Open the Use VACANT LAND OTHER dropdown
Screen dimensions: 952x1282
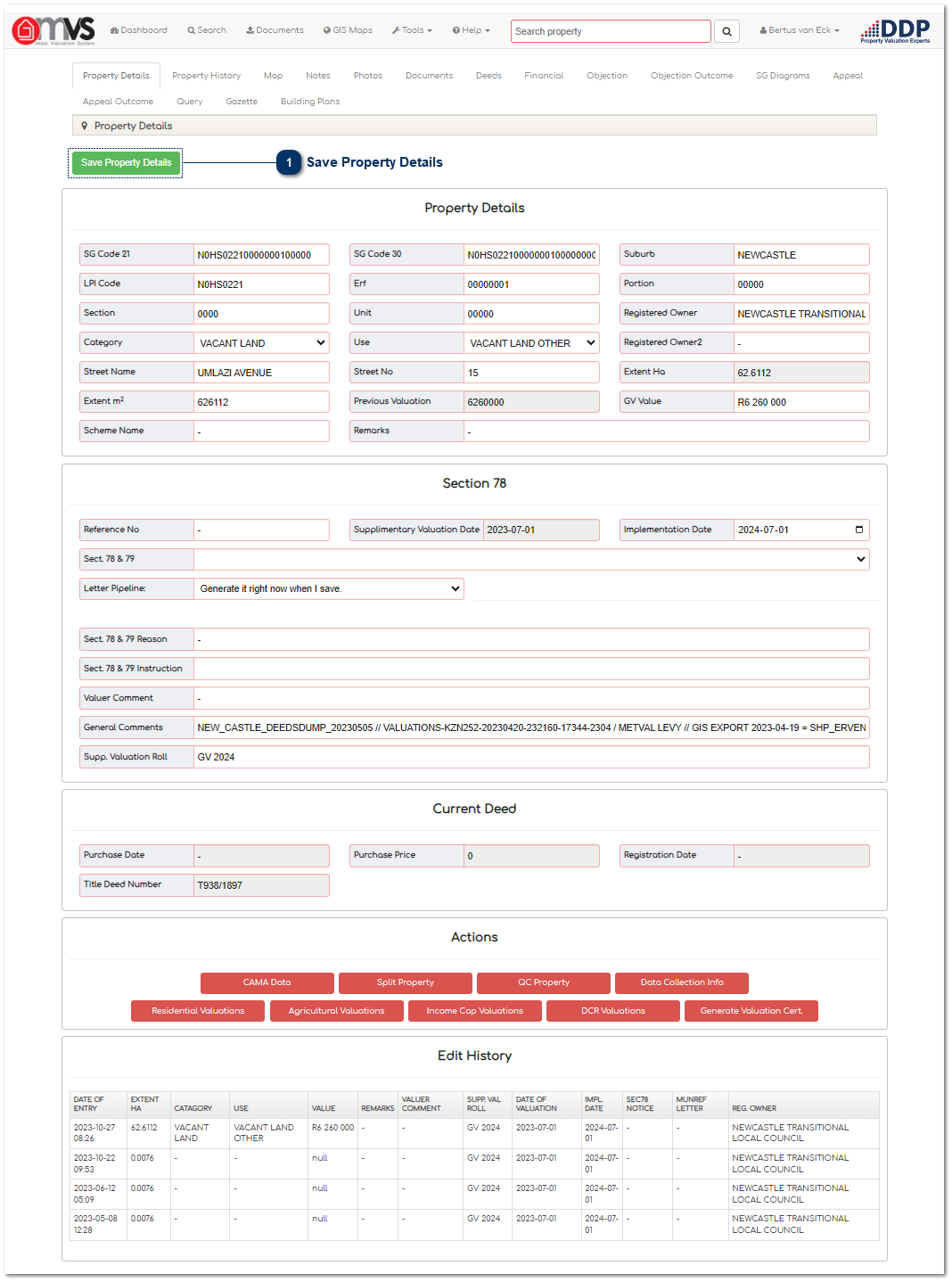click(x=531, y=343)
